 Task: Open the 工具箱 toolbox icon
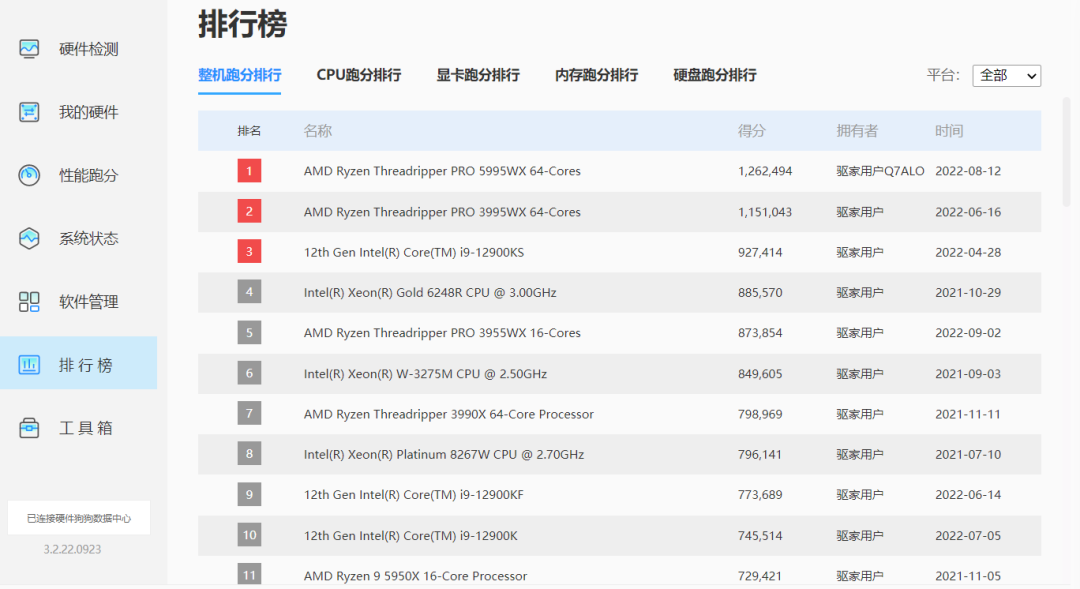[29, 427]
